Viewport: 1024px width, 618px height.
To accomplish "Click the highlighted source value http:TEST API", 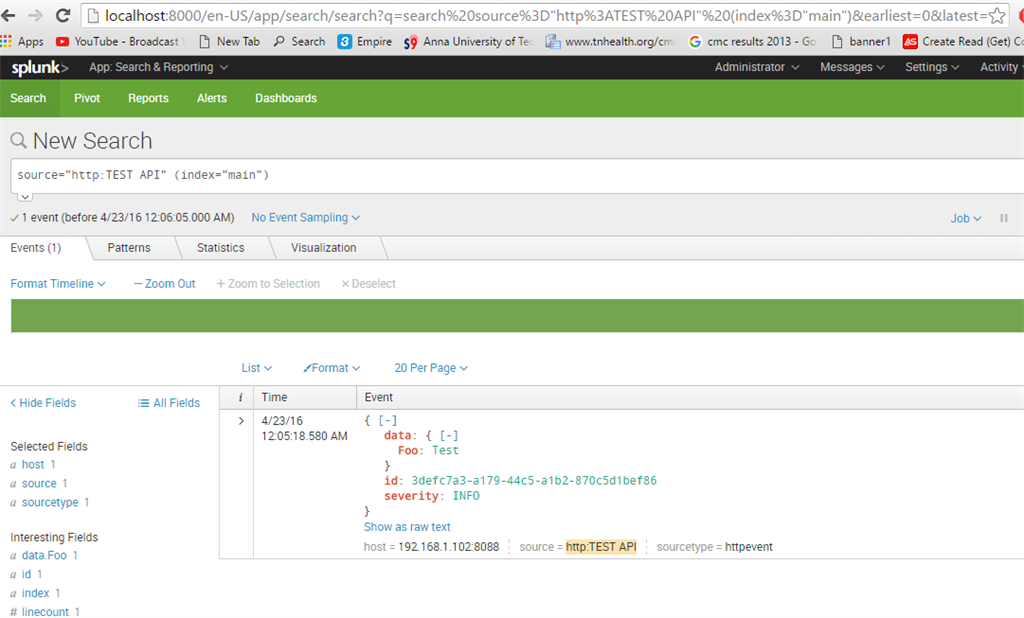I will [601, 547].
